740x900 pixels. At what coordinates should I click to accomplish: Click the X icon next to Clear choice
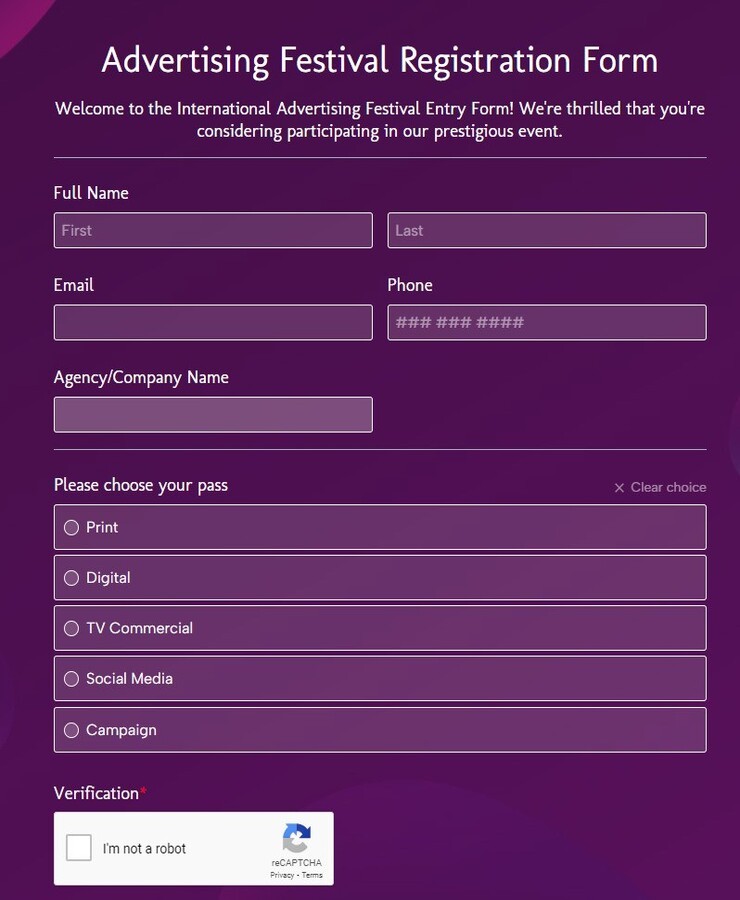[618, 487]
